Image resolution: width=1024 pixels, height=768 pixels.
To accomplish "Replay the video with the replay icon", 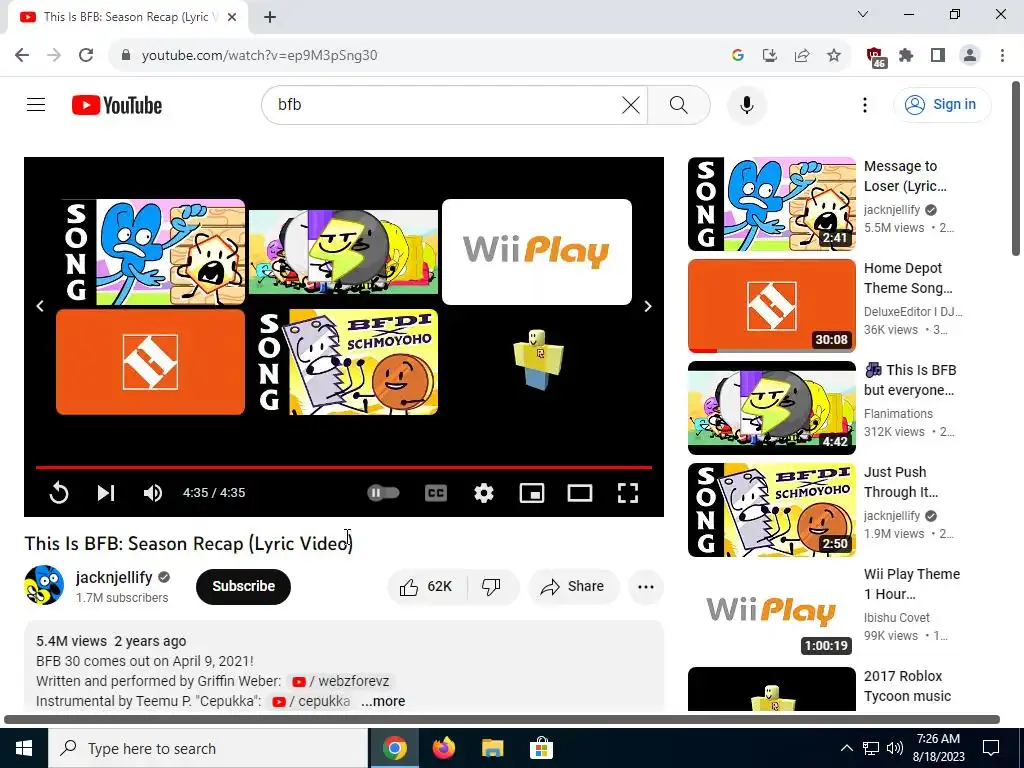I will [x=59, y=492].
